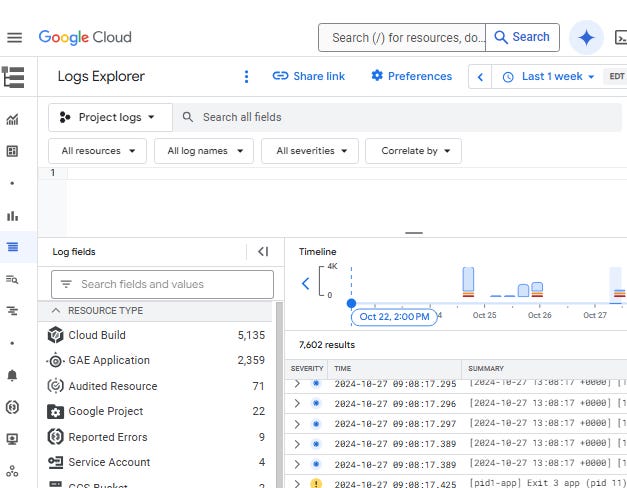
Task: Open the groups nodes icon at sidebar bottom
Action: pyautogui.click(x=12, y=471)
